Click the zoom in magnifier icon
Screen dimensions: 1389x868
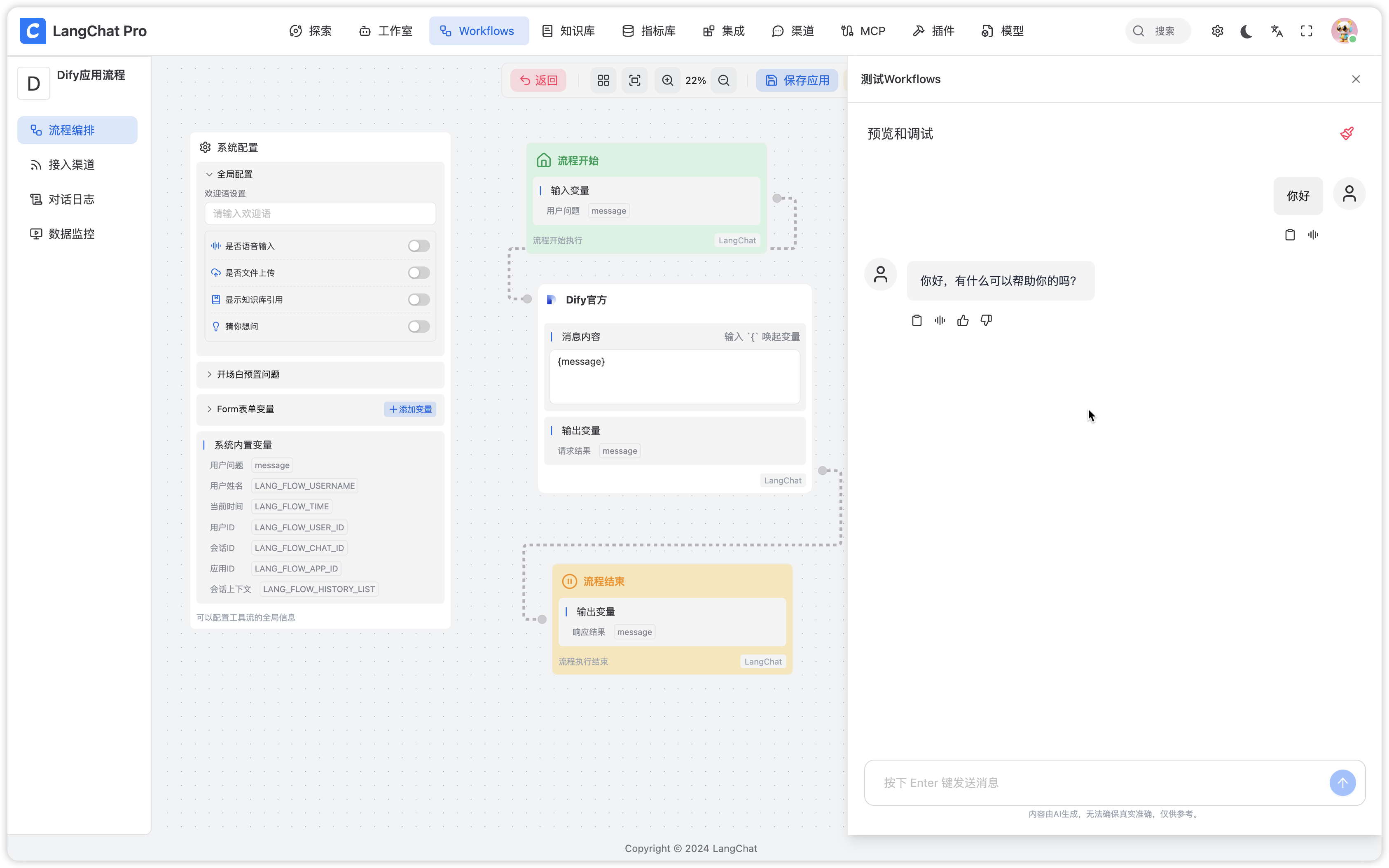667,80
